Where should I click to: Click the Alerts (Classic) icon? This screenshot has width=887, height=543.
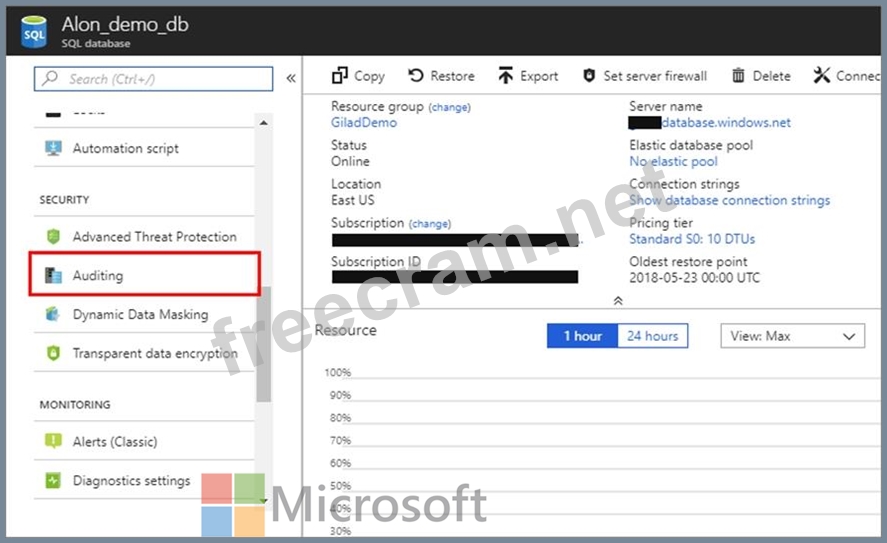coord(53,441)
